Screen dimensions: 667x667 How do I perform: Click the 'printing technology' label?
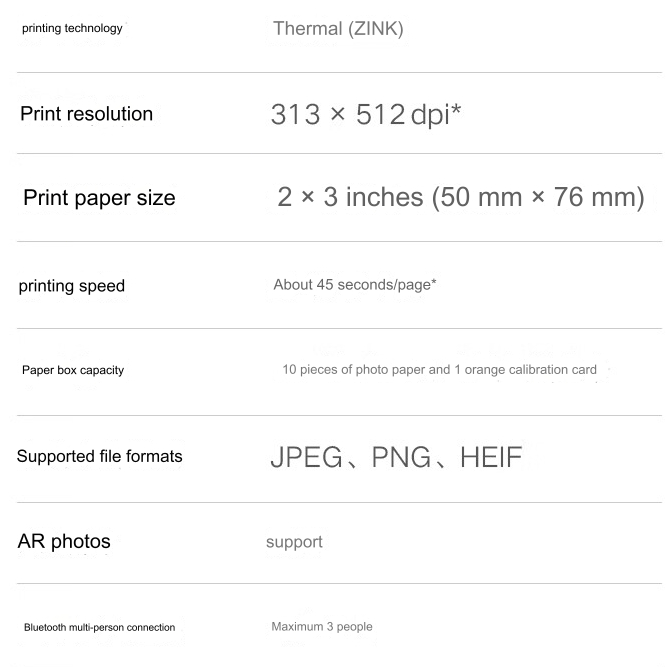point(72,28)
